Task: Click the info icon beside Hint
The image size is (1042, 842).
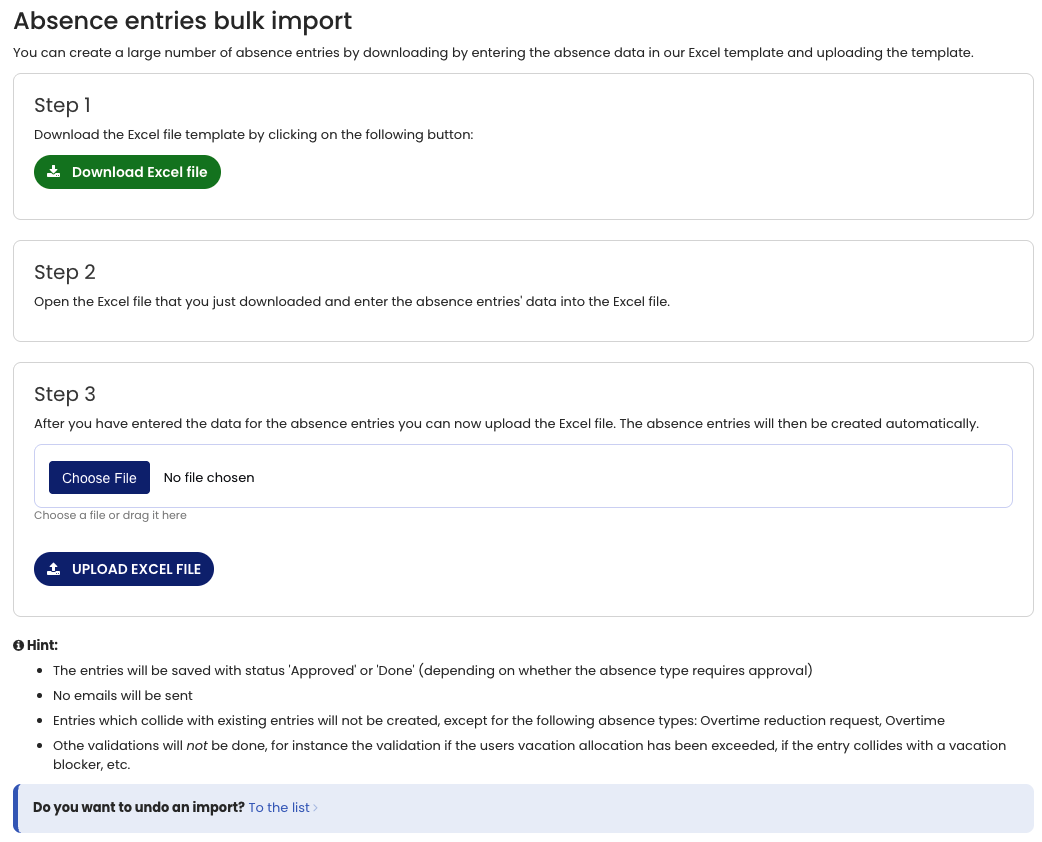Action: 18,646
